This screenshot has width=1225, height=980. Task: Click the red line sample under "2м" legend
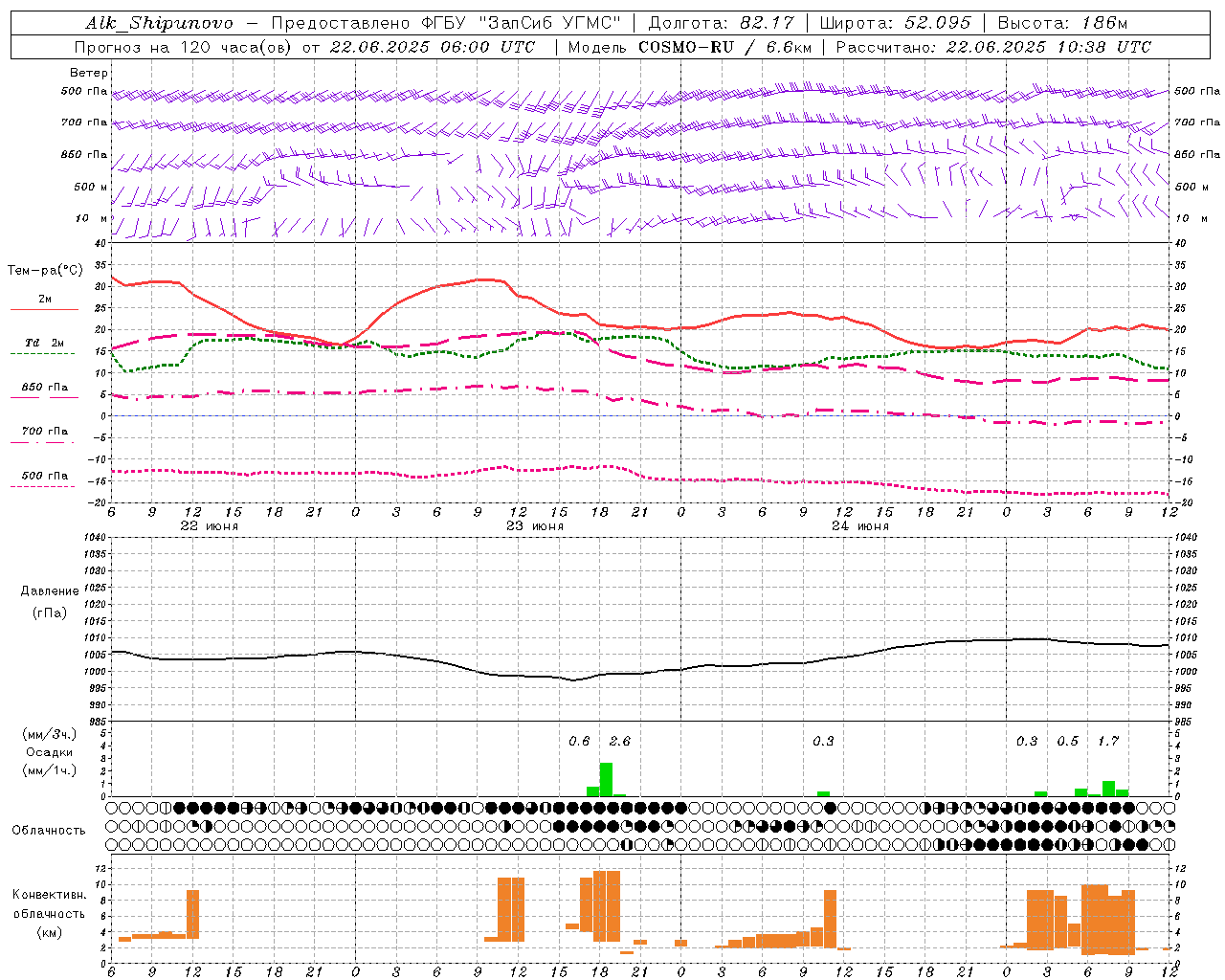[44, 309]
